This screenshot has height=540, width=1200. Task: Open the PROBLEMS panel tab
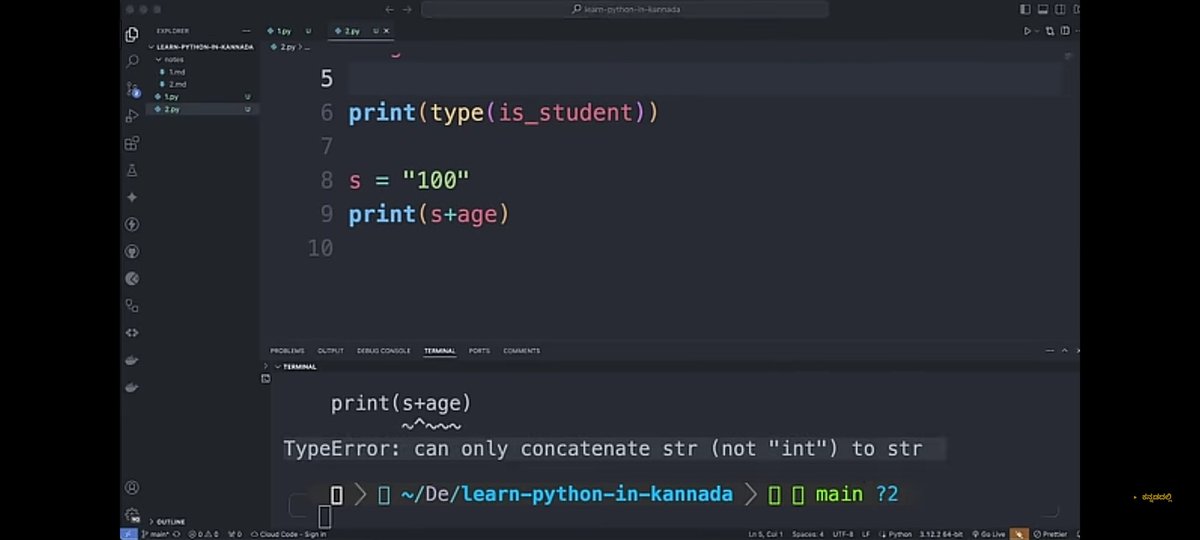pos(287,351)
